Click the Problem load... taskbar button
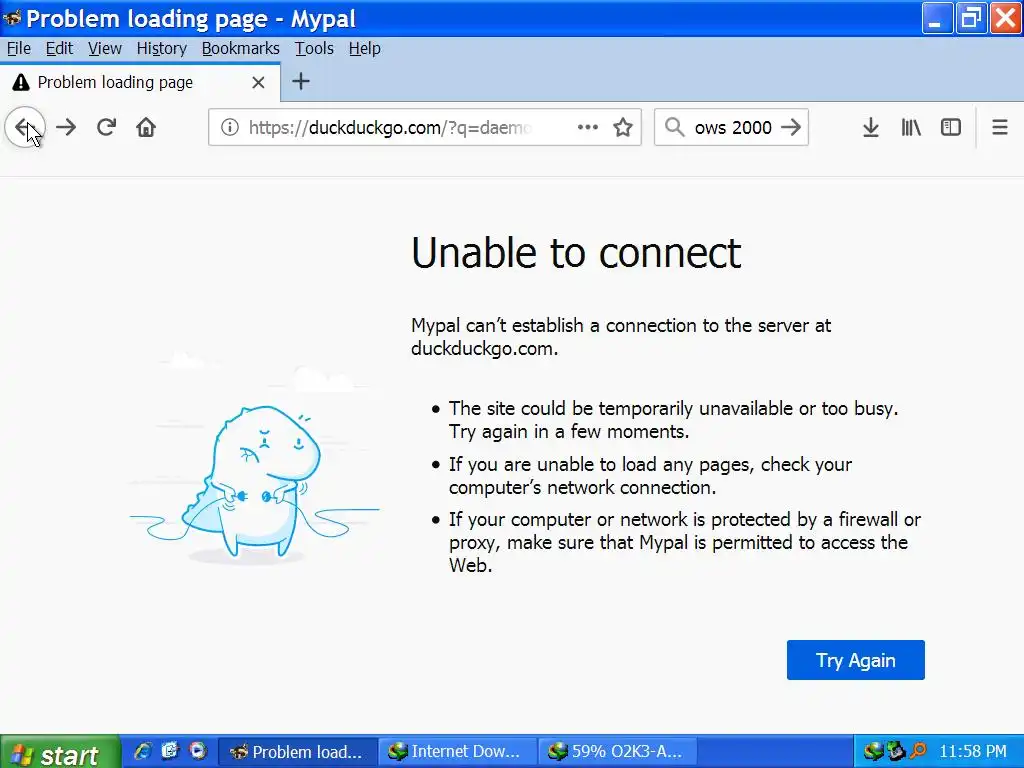 point(298,752)
